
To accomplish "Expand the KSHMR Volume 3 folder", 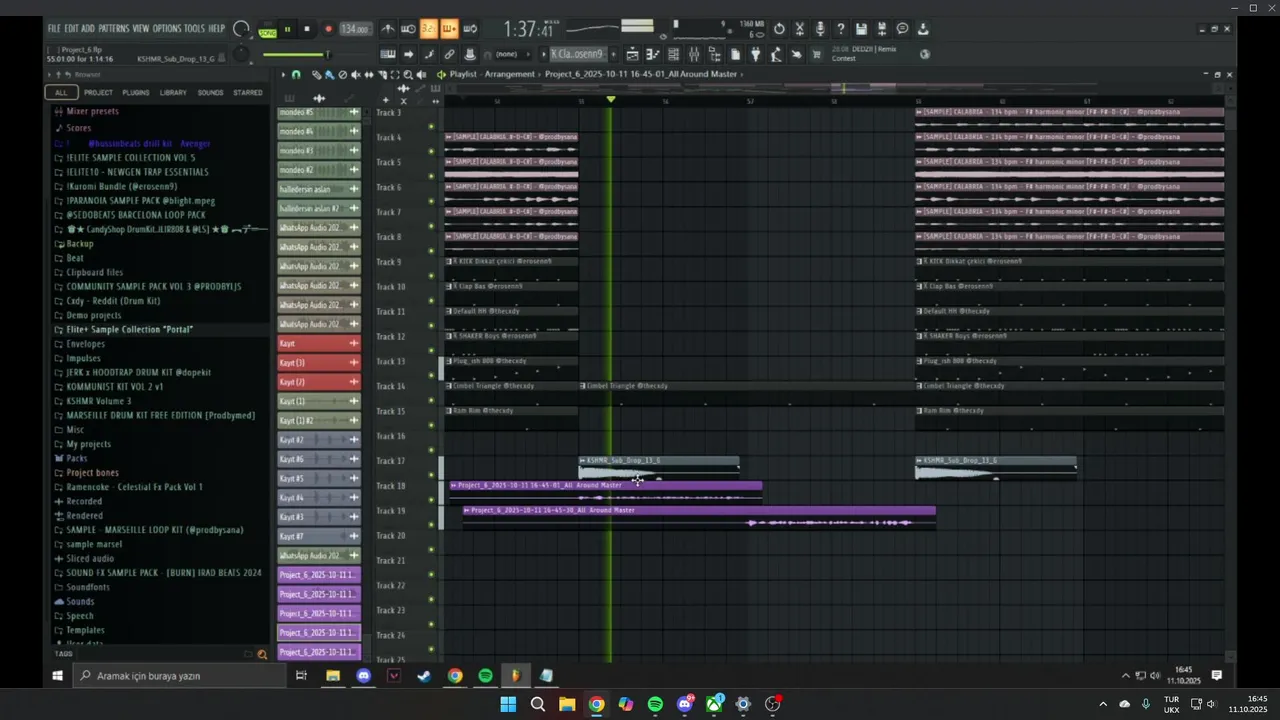I will 99,401.
